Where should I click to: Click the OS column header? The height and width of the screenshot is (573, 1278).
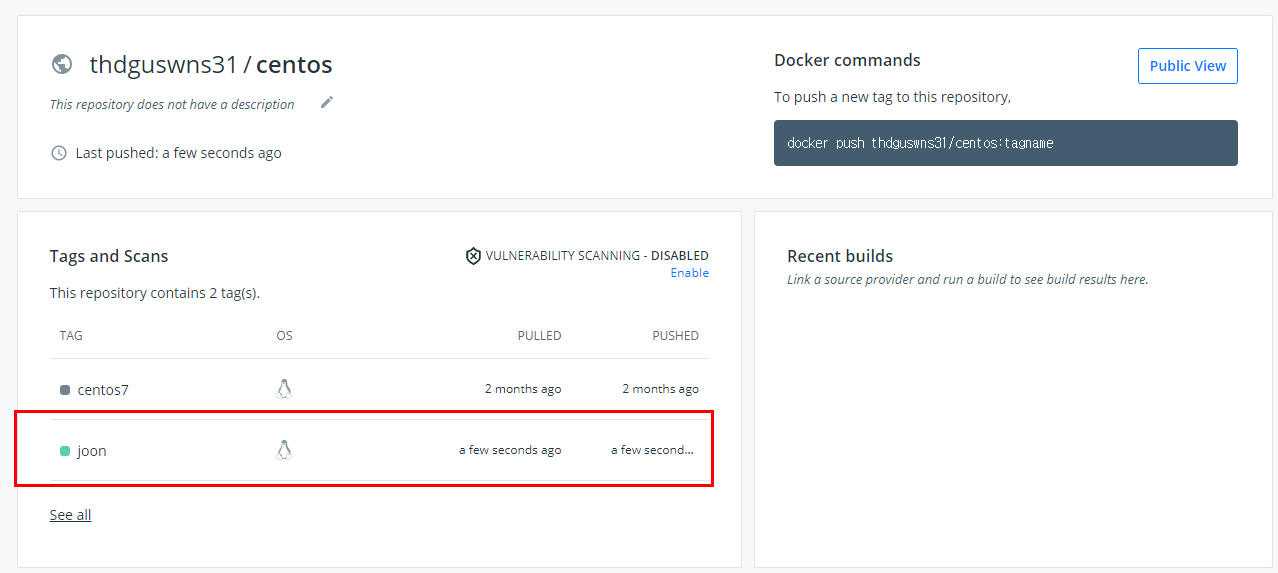click(285, 335)
